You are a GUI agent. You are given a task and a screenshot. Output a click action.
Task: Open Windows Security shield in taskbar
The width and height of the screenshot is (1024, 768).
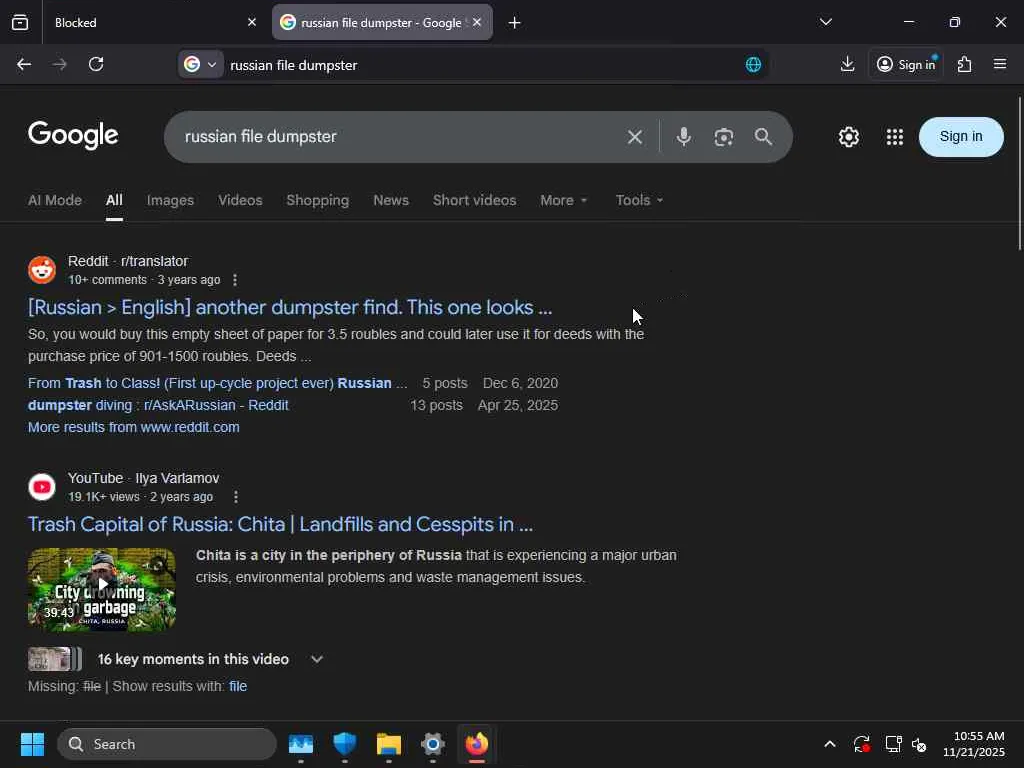click(x=344, y=744)
